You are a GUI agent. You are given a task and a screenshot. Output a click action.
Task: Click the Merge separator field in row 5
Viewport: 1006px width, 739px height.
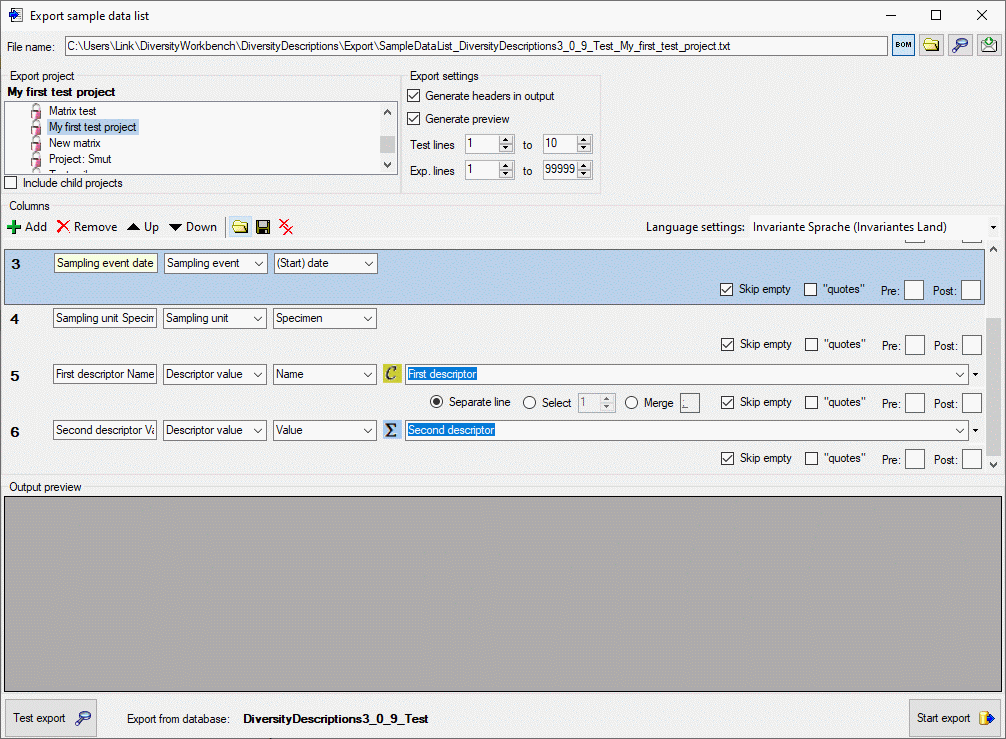[690, 403]
